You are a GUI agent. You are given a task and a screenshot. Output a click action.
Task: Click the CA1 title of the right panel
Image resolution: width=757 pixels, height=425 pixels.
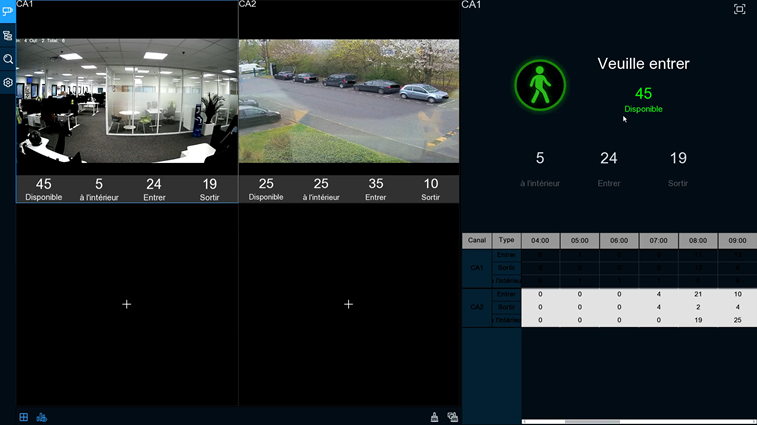coord(471,5)
